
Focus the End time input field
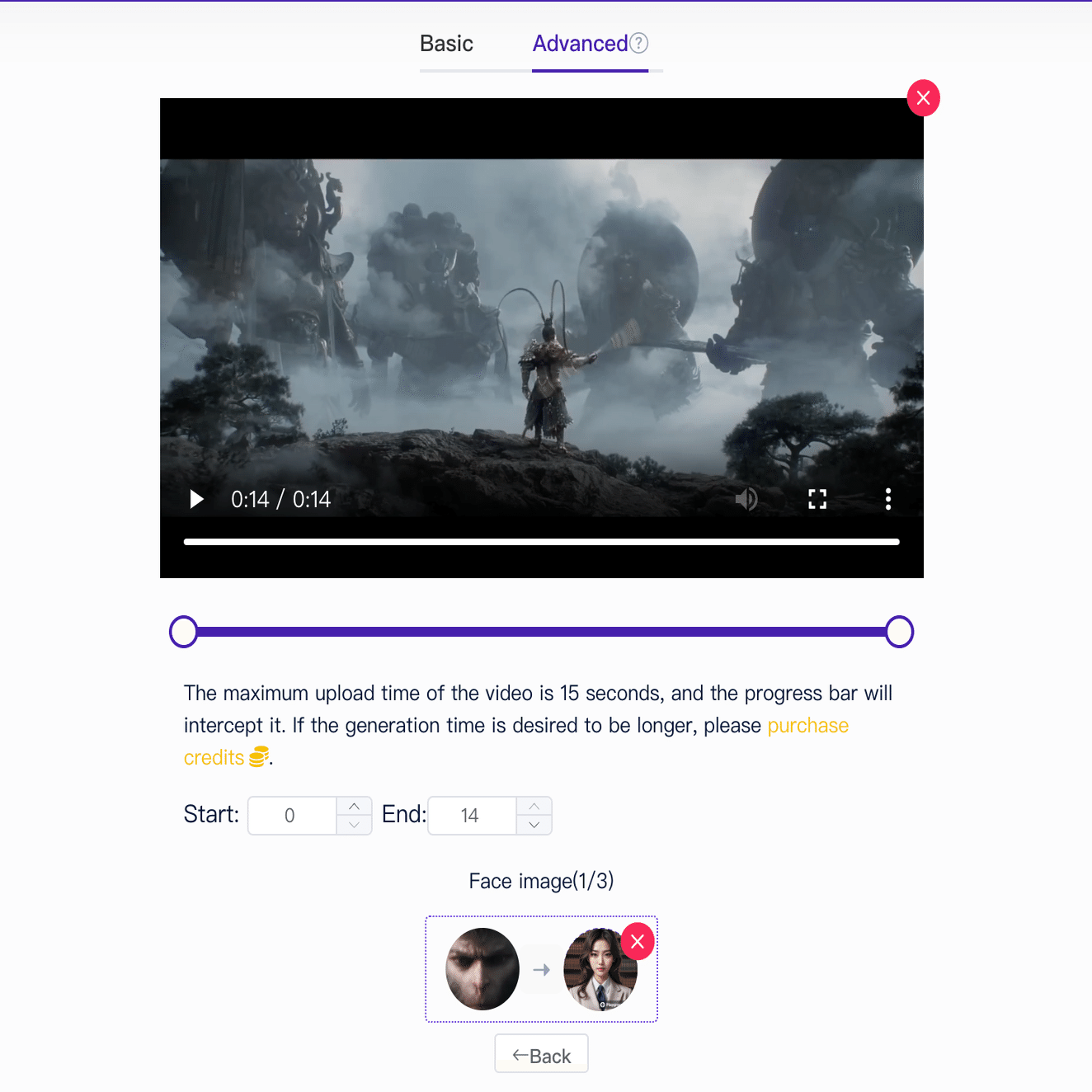[472, 816]
